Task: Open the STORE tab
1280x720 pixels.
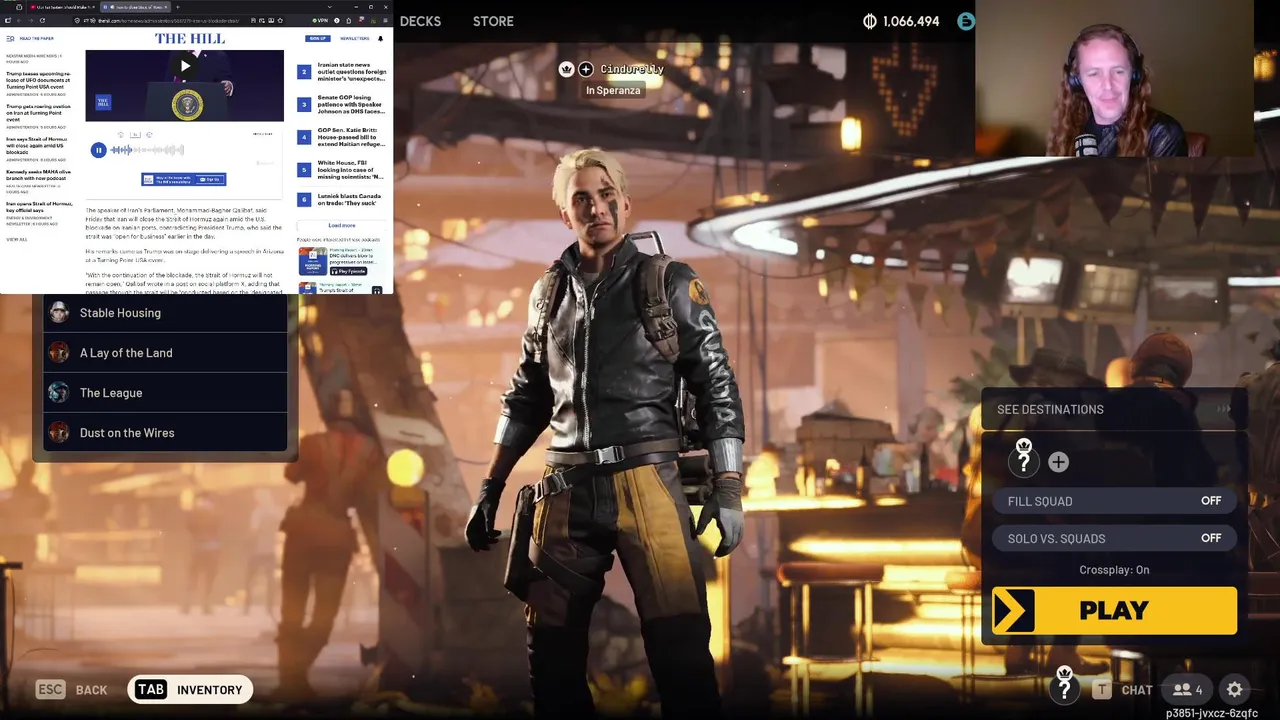Action: tap(493, 21)
